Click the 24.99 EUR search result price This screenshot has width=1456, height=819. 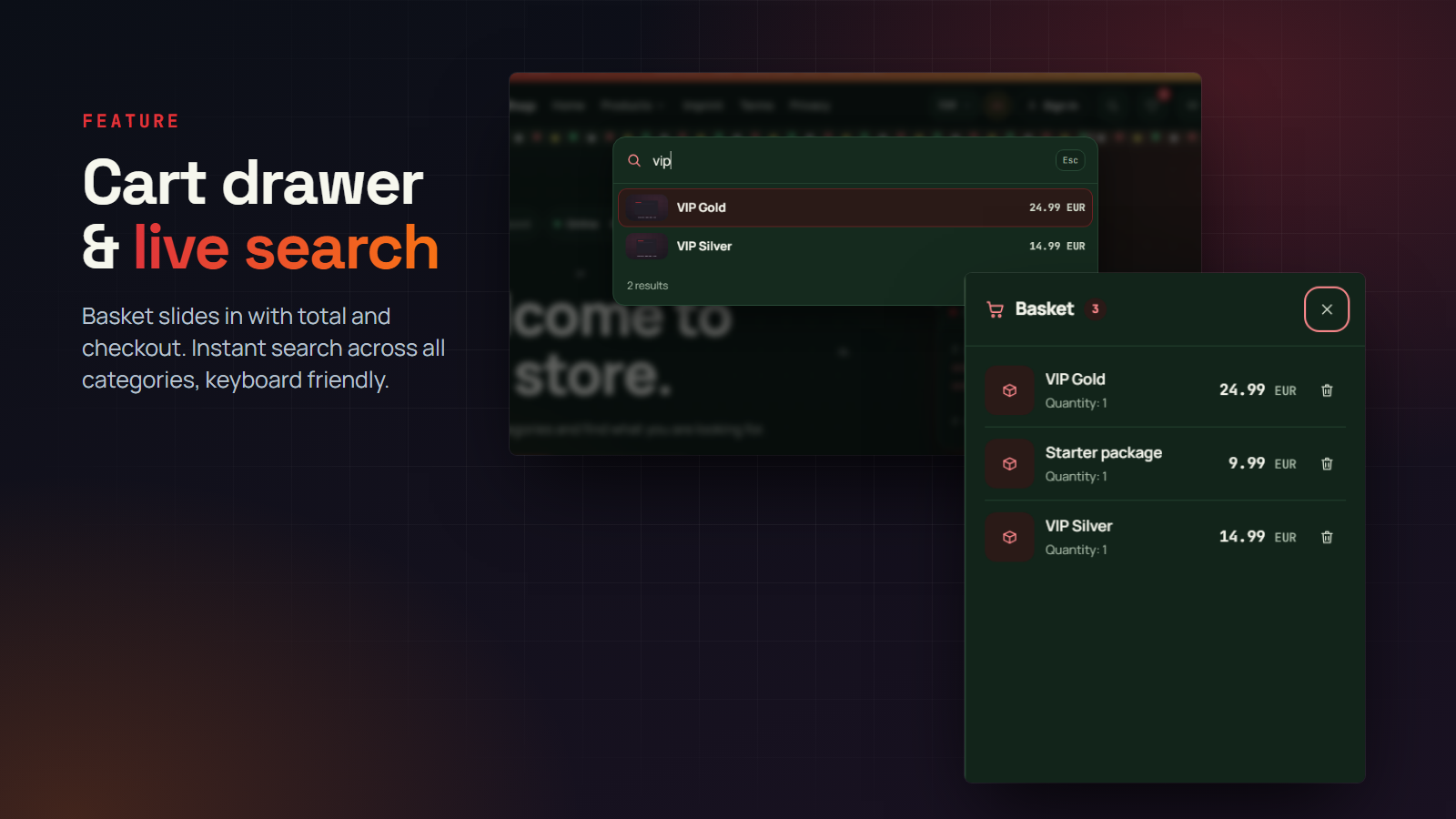(1057, 207)
